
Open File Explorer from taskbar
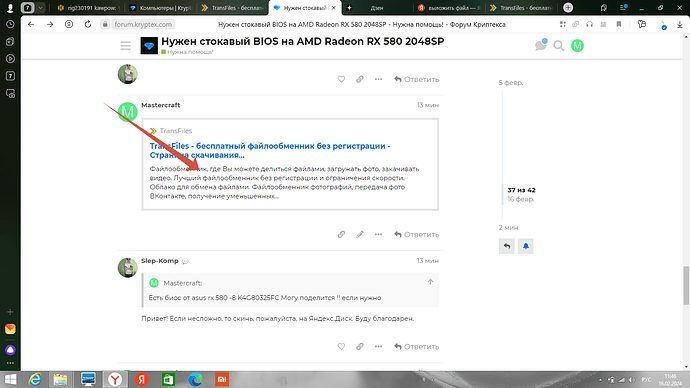(60, 379)
